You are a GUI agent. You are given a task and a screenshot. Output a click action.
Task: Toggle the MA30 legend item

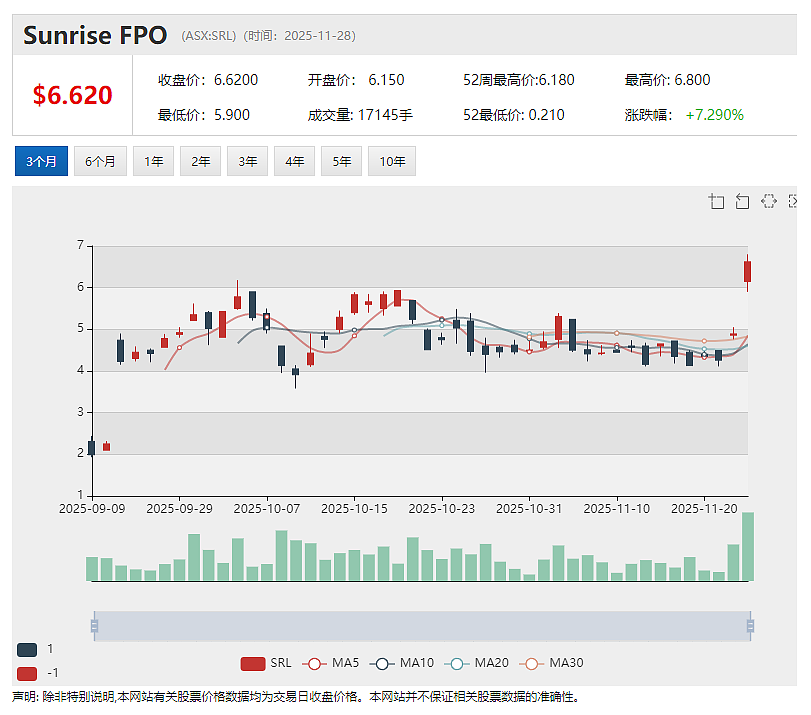click(x=551, y=663)
